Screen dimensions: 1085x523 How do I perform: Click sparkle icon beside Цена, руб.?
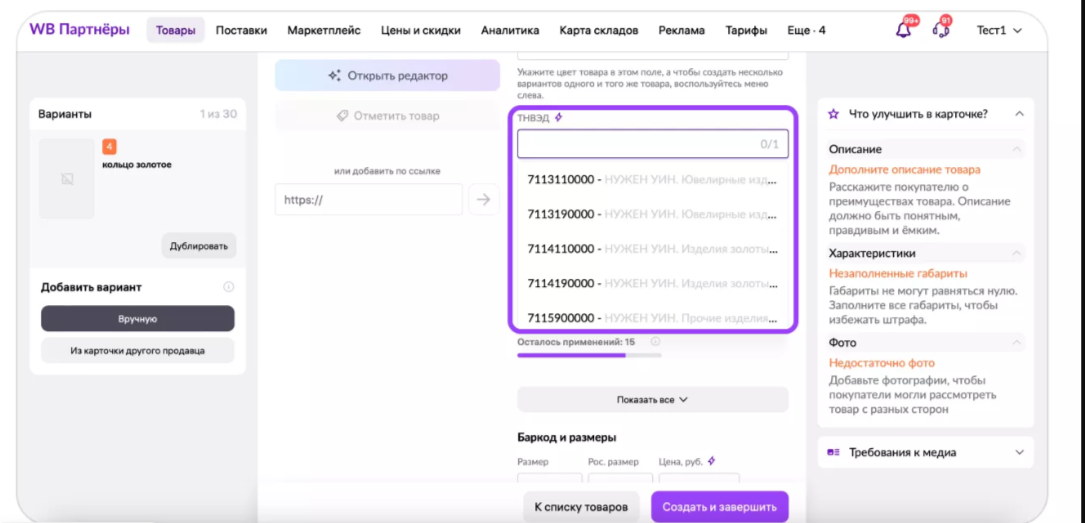711,461
